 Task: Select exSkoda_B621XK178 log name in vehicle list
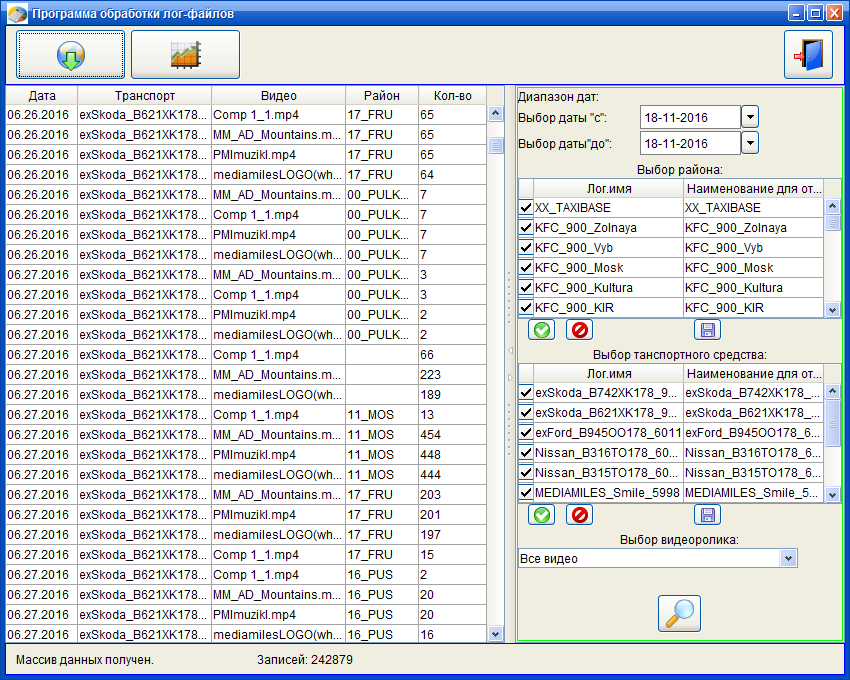point(608,413)
